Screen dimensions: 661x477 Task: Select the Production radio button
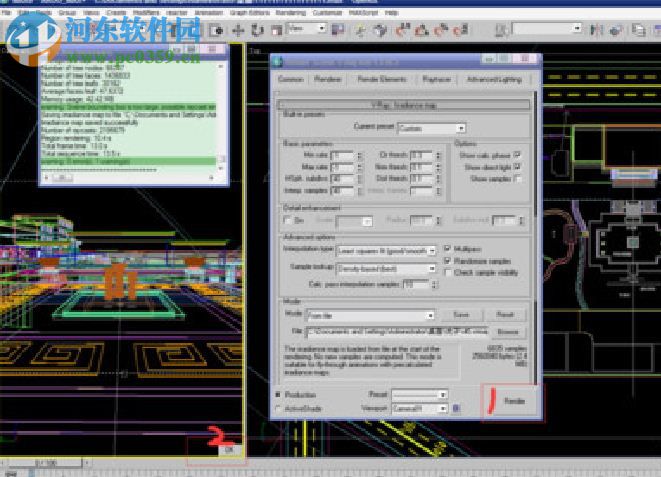click(x=278, y=394)
